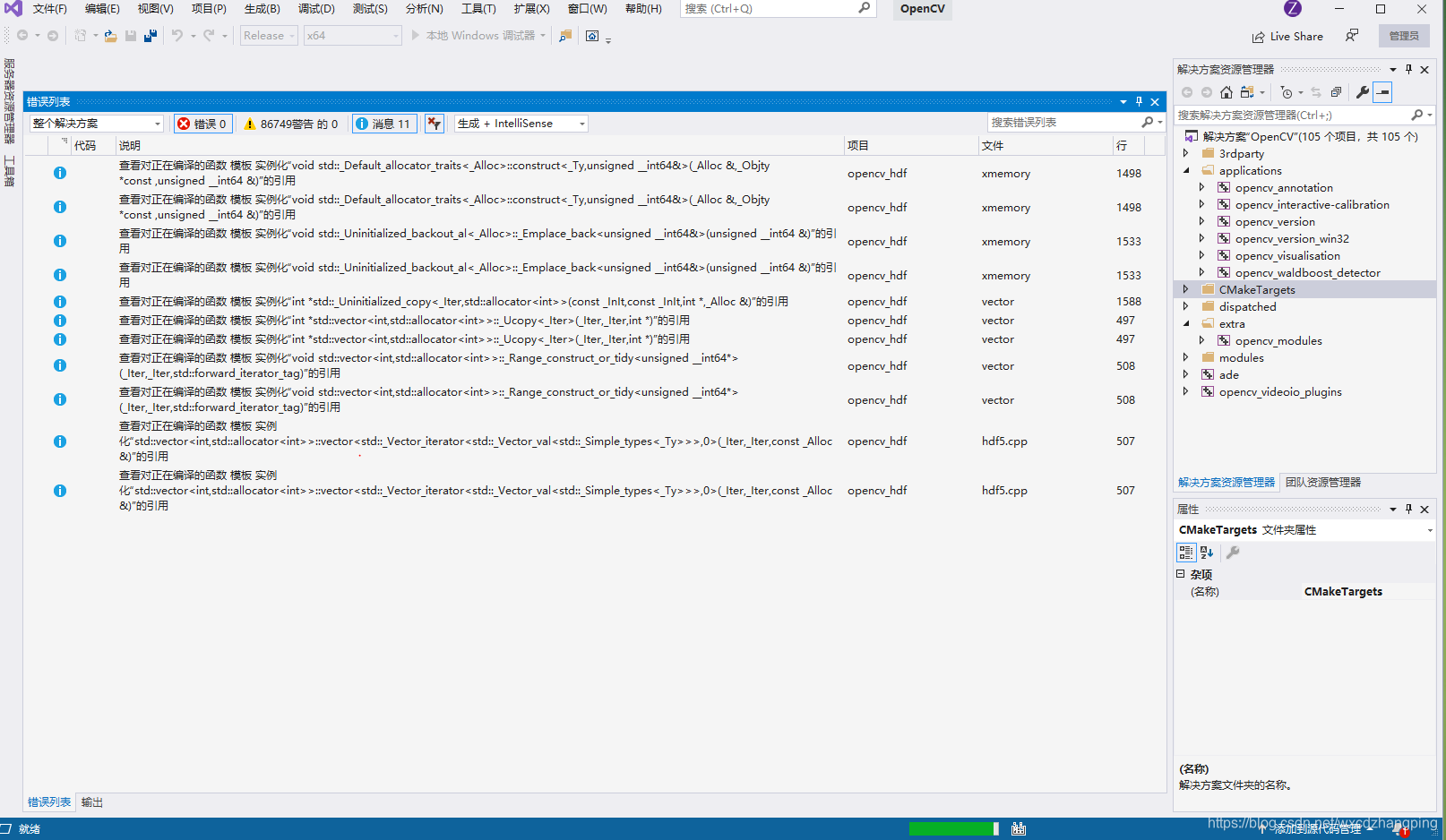Sort by the 项目 column header

(911, 145)
